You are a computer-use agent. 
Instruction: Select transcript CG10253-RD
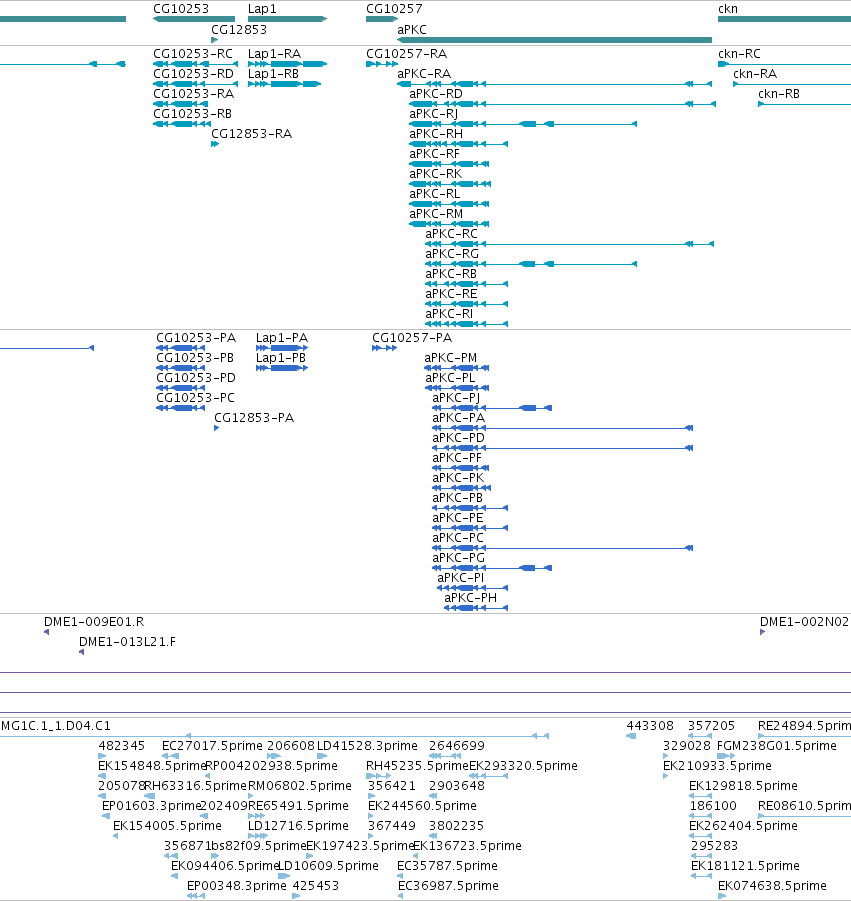tap(194, 74)
